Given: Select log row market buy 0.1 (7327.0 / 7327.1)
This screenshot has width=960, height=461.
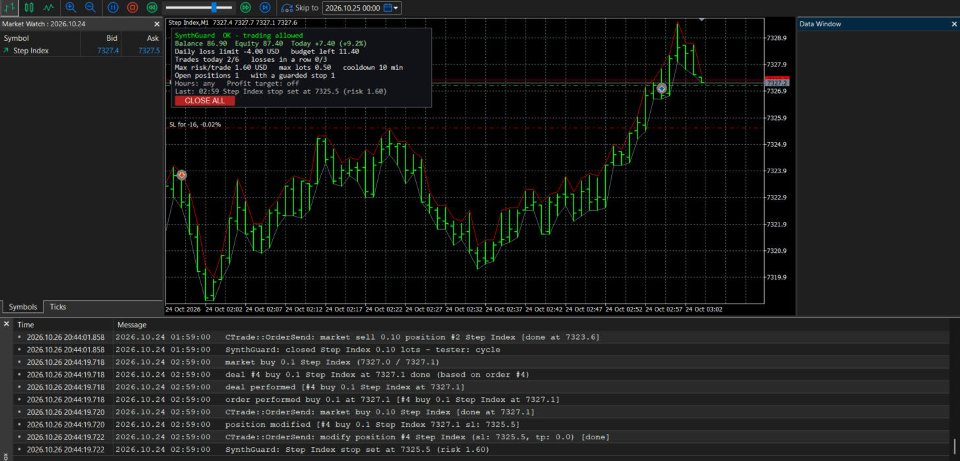Looking at the screenshot, I should [482, 362].
